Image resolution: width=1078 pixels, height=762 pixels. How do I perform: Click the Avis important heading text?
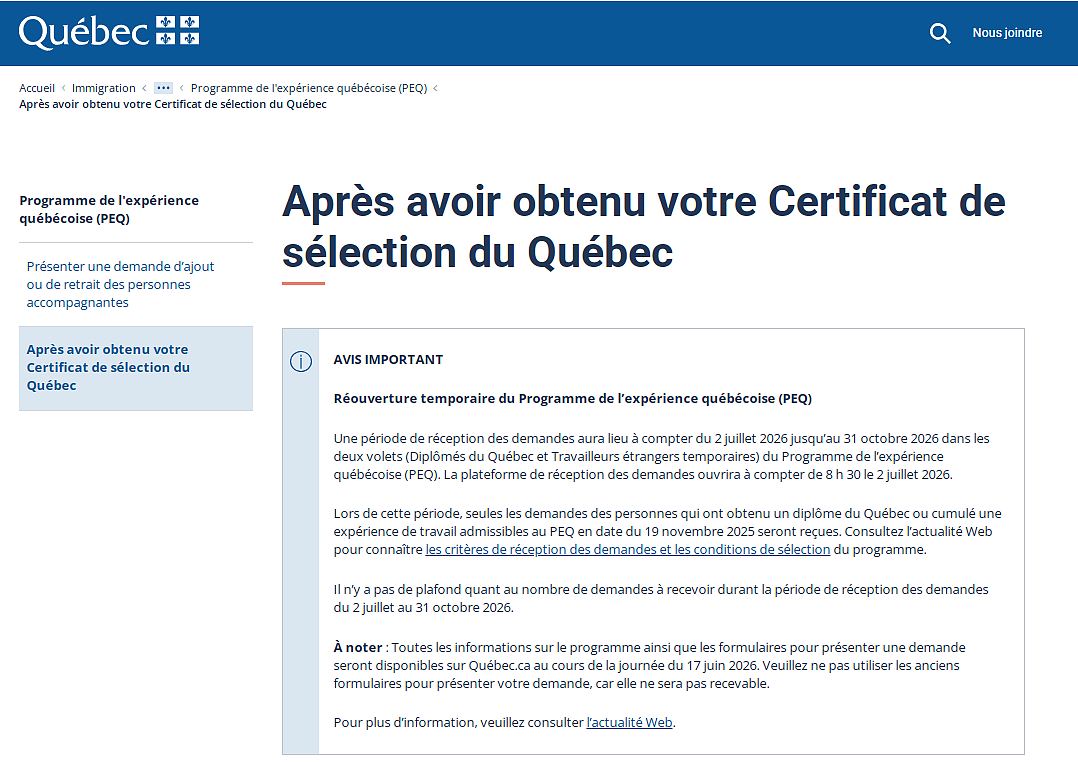click(x=388, y=360)
